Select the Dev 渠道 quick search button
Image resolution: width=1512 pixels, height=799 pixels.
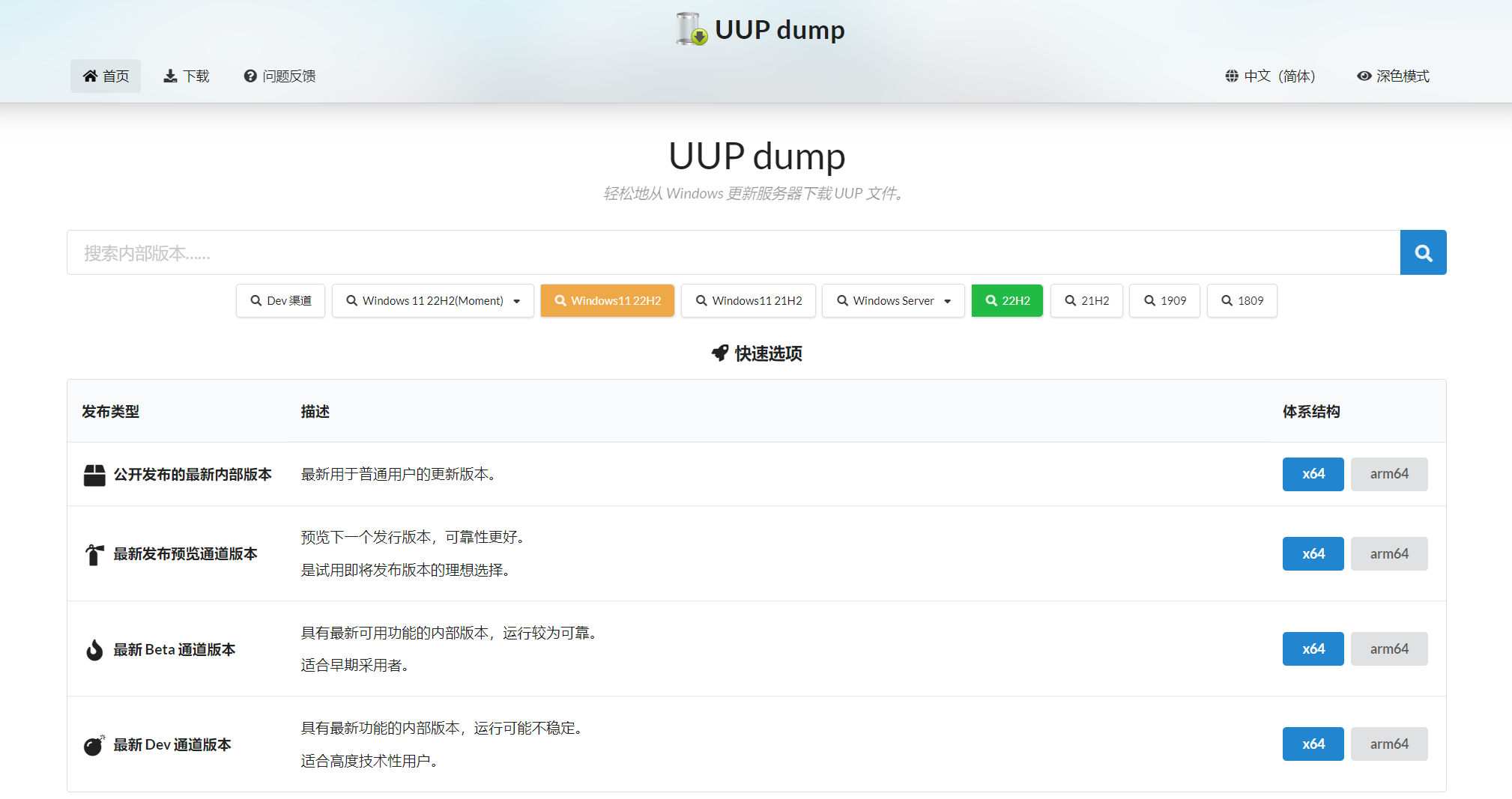280,300
